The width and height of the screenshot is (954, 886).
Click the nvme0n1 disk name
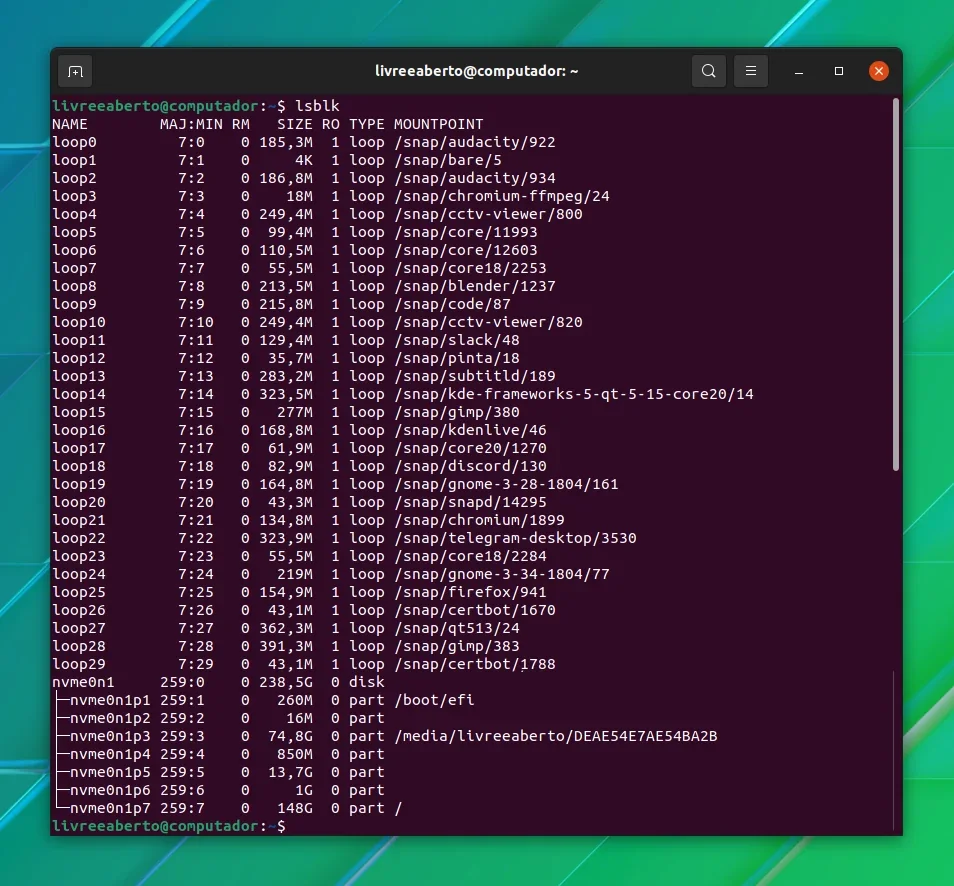[83, 682]
